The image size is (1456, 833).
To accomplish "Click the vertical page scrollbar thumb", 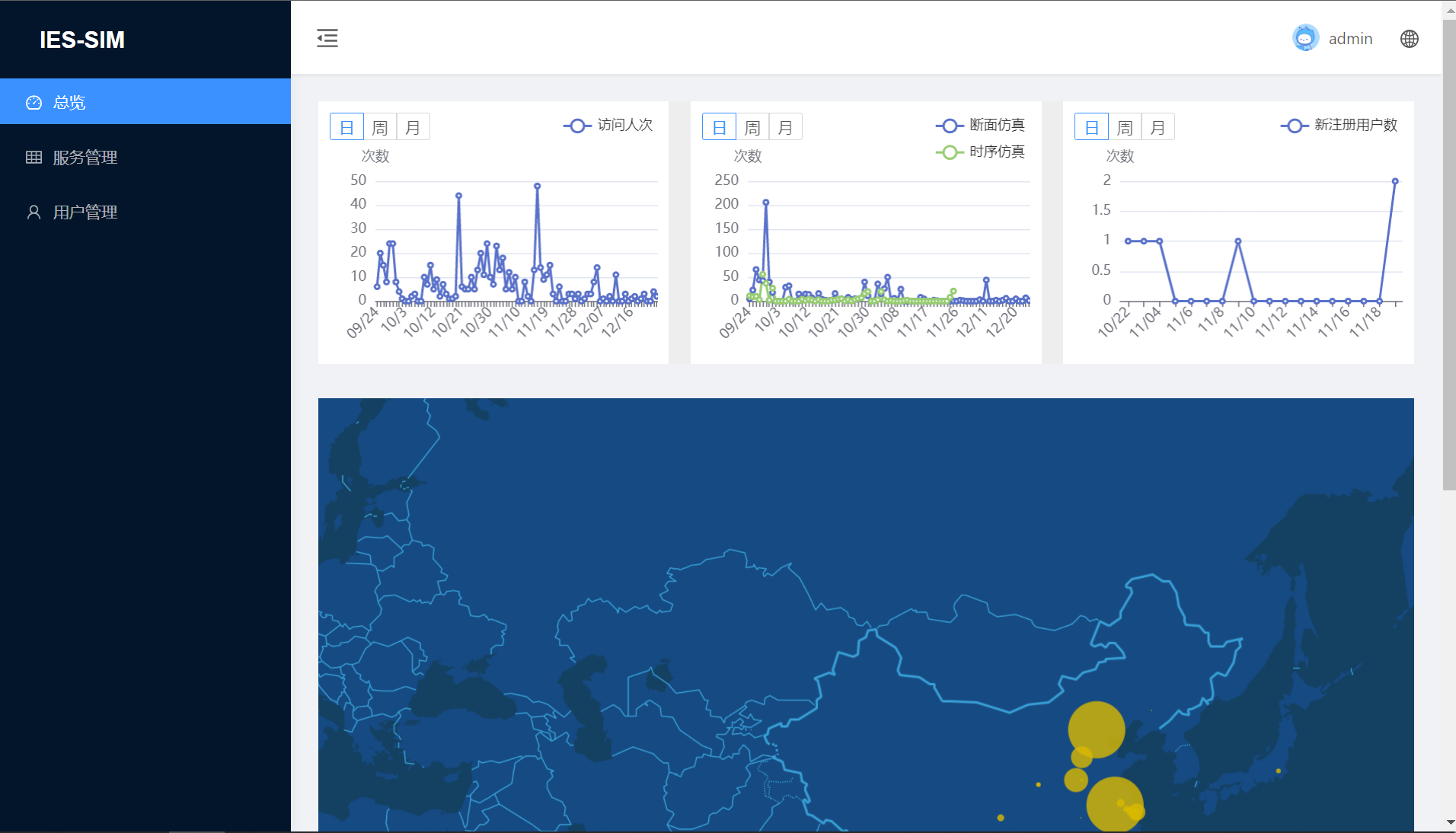I will 1449,255.
